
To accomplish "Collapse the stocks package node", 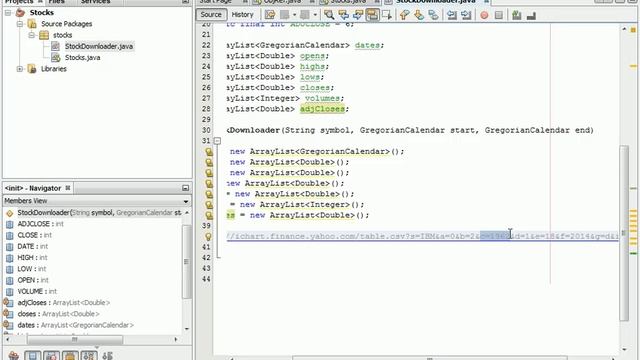I will coord(31,35).
